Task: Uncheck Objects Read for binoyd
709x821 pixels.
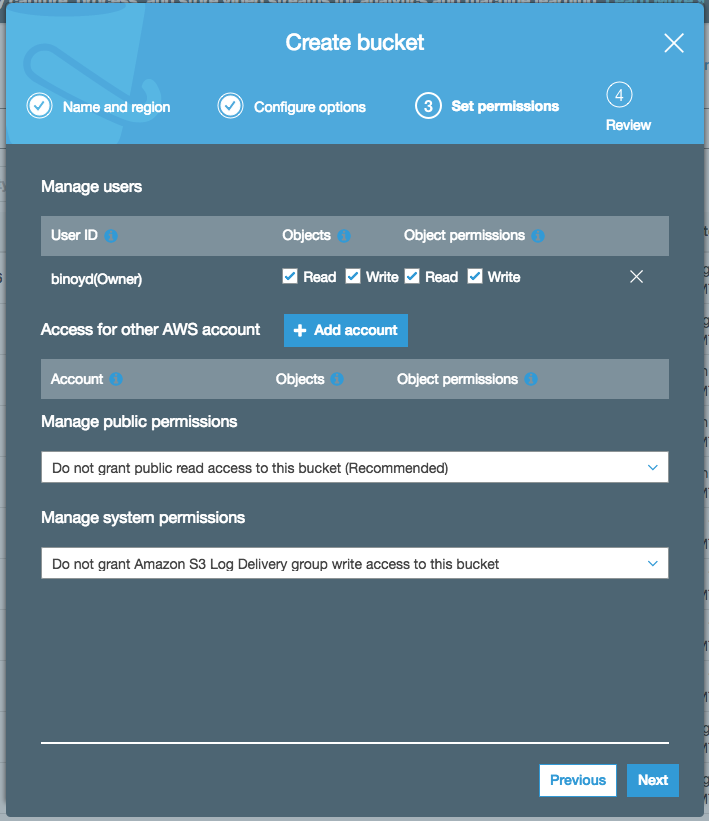Action: click(290, 276)
